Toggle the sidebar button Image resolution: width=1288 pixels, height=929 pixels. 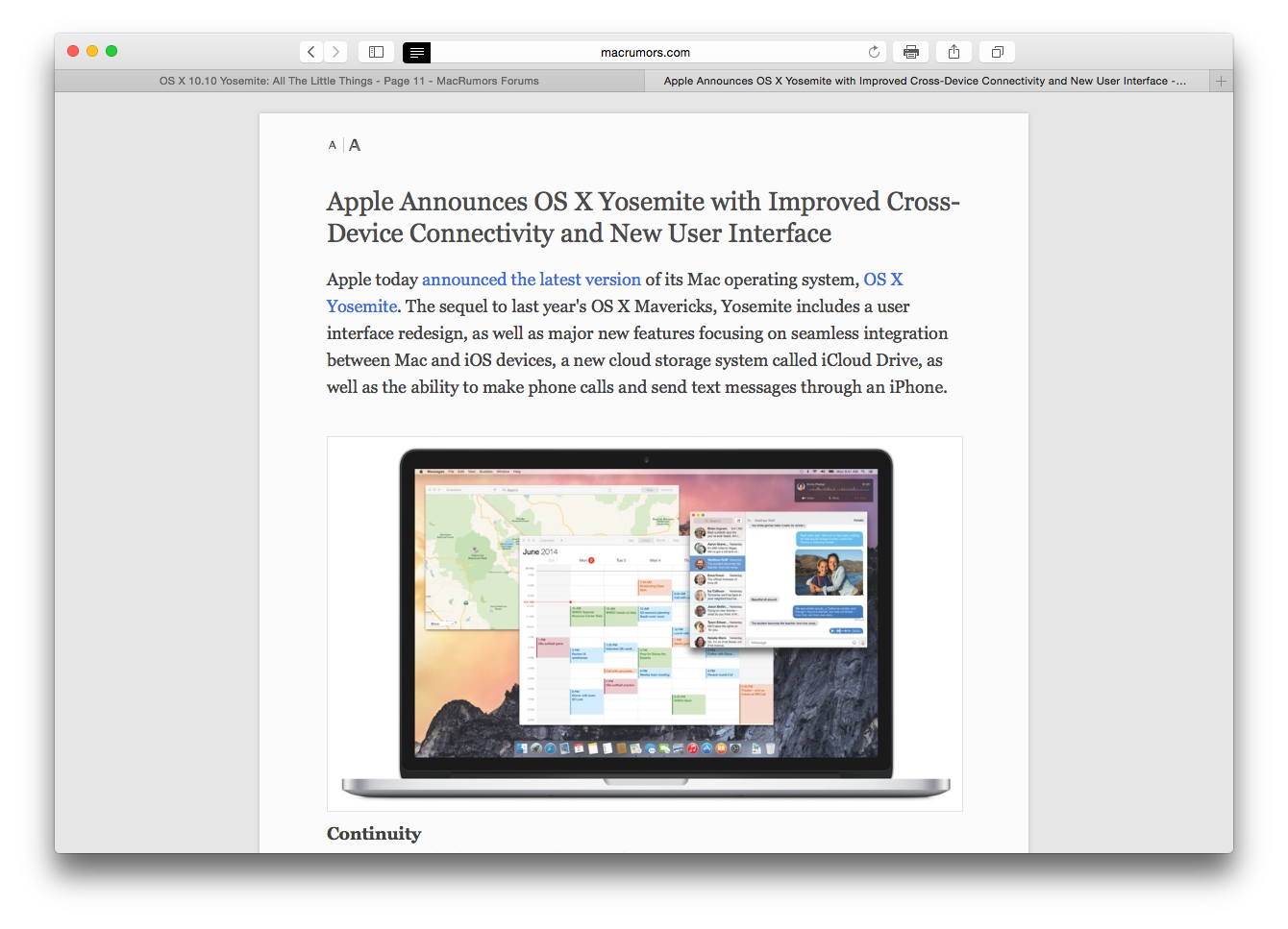(x=377, y=52)
